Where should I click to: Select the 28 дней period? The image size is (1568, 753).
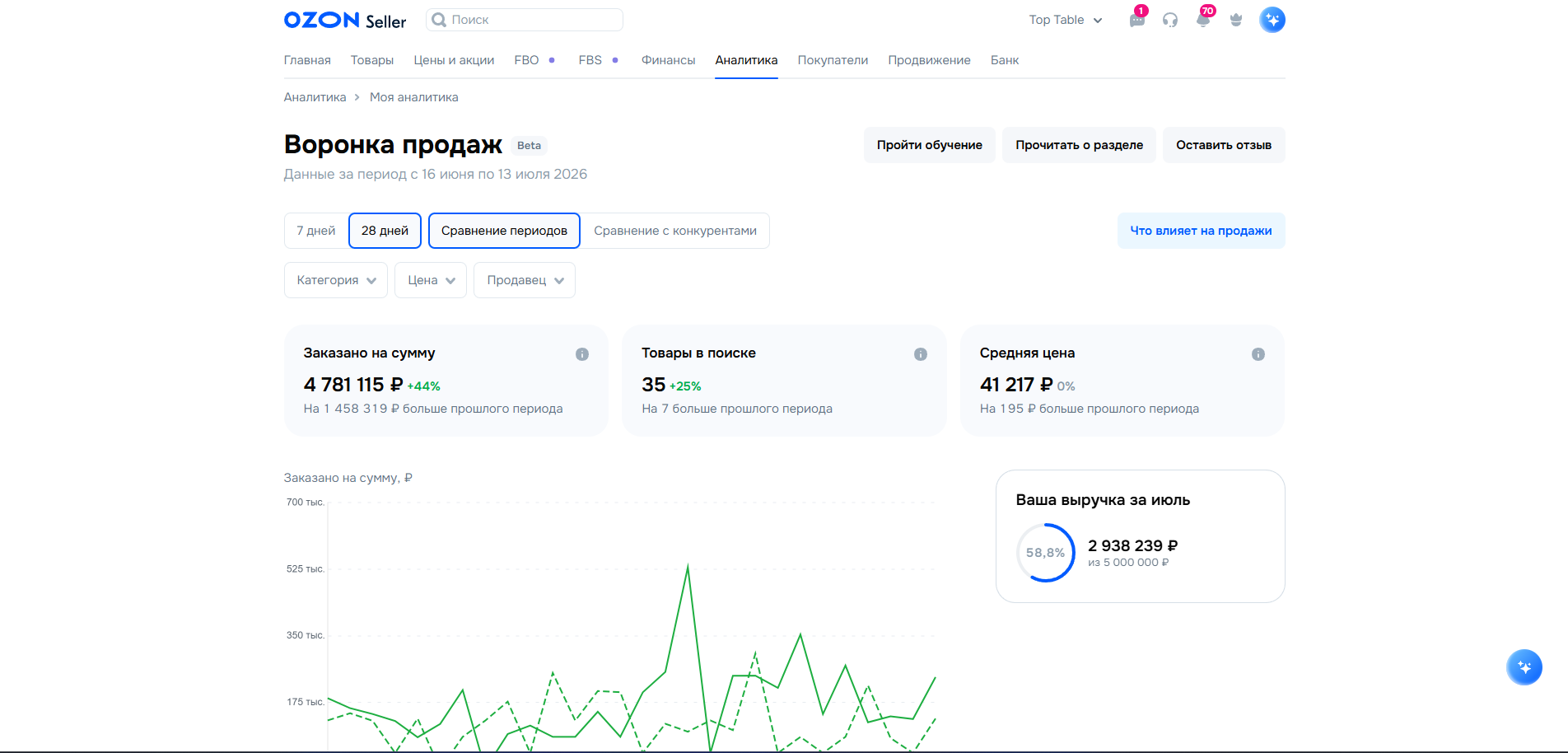[x=385, y=231]
